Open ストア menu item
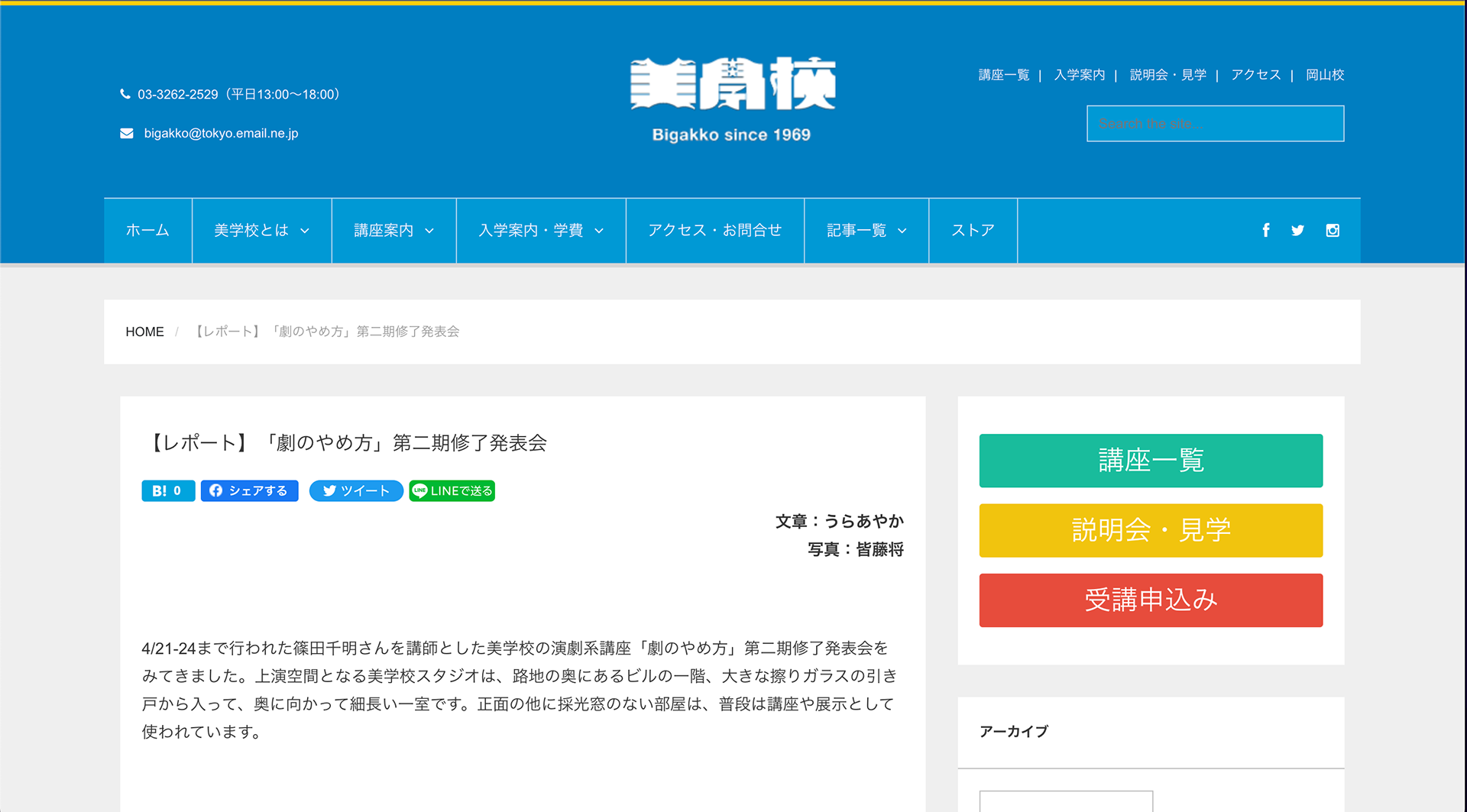The width and height of the screenshot is (1467, 812). (973, 230)
